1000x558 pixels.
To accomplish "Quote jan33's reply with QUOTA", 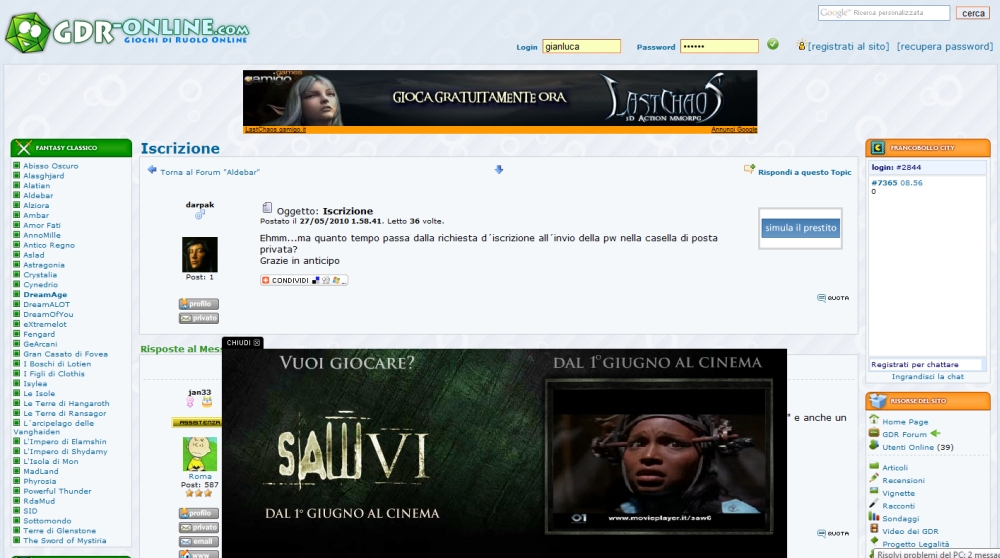I will (833, 533).
